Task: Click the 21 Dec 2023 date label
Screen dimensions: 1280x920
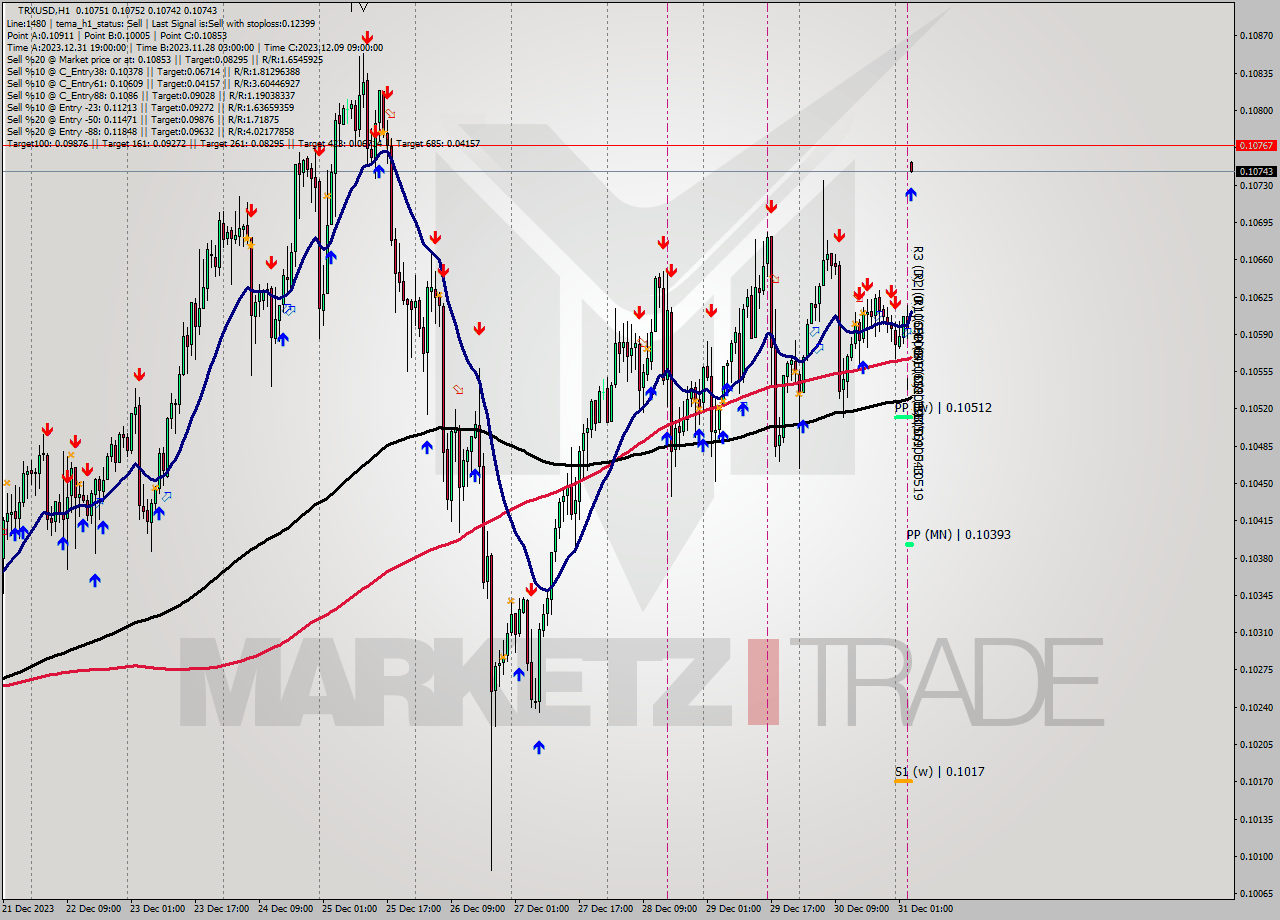Action: pos(28,909)
